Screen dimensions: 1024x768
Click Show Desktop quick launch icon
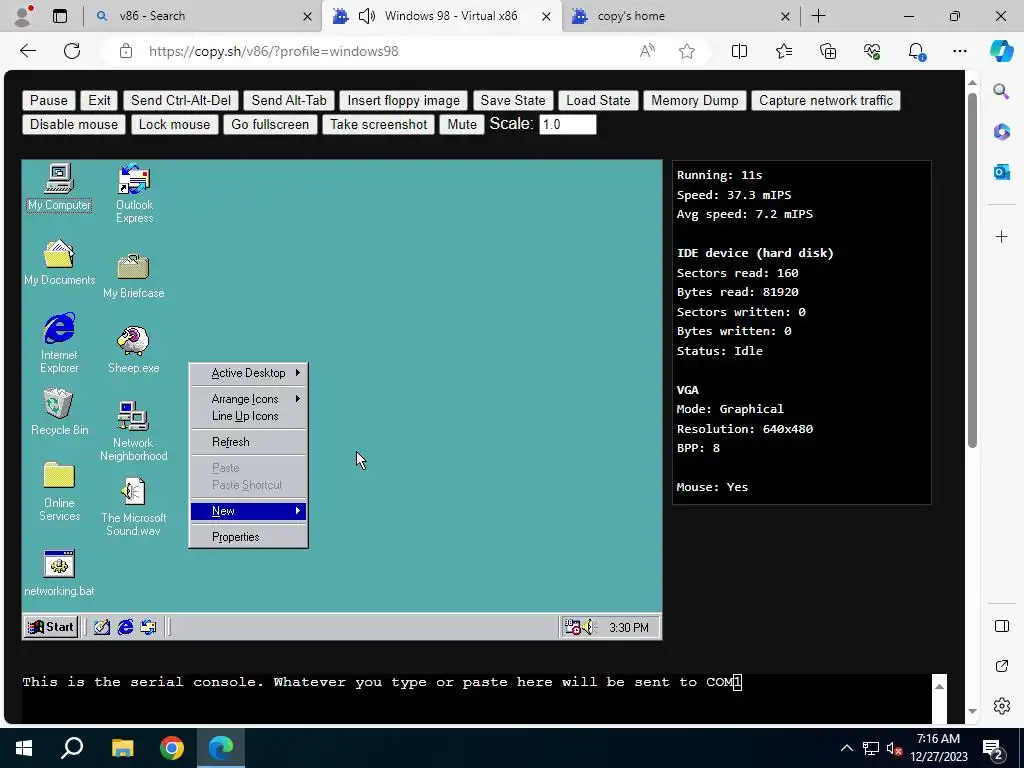point(102,628)
